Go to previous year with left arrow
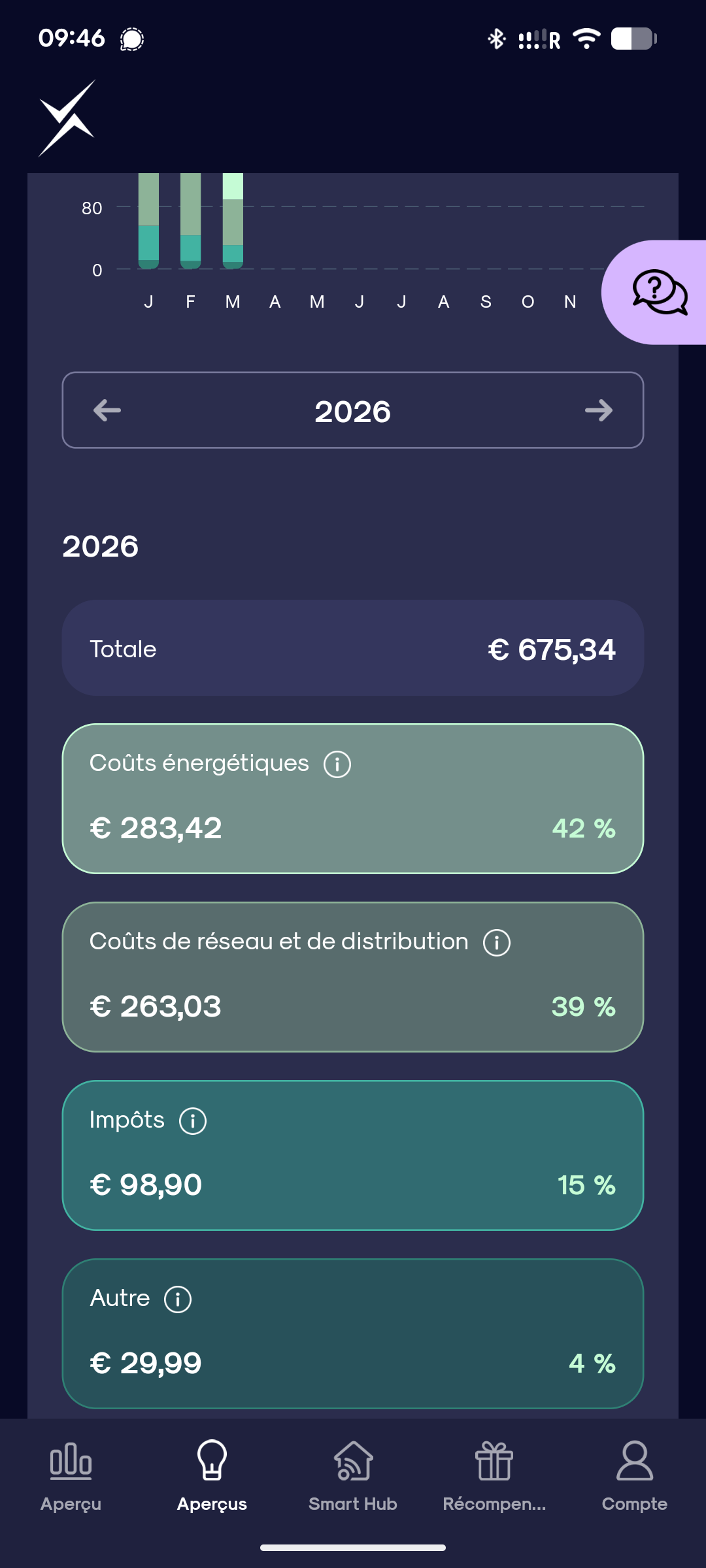This screenshot has height=1568, width=706. click(107, 411)
